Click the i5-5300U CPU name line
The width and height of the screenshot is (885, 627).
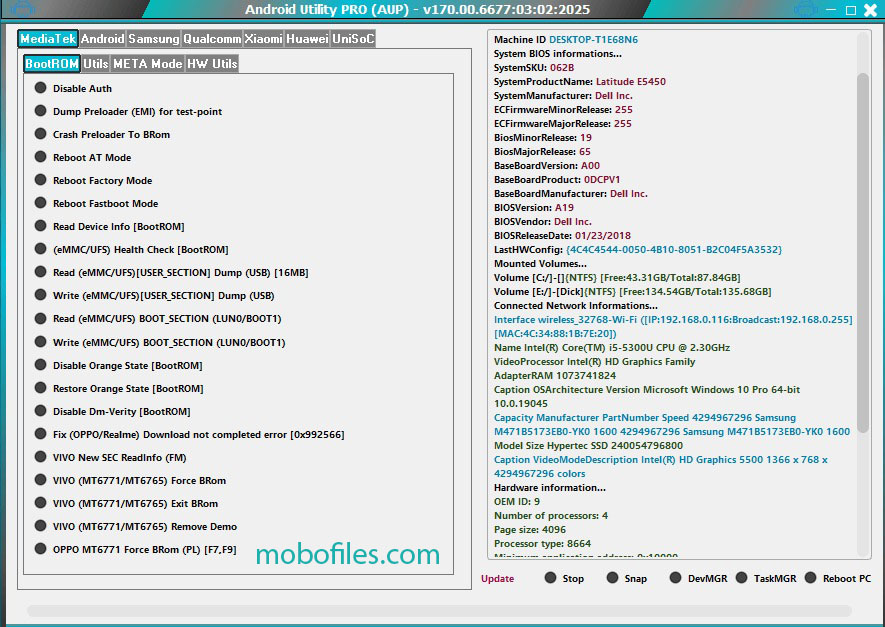pyautogui.click(x=612, y=348)
